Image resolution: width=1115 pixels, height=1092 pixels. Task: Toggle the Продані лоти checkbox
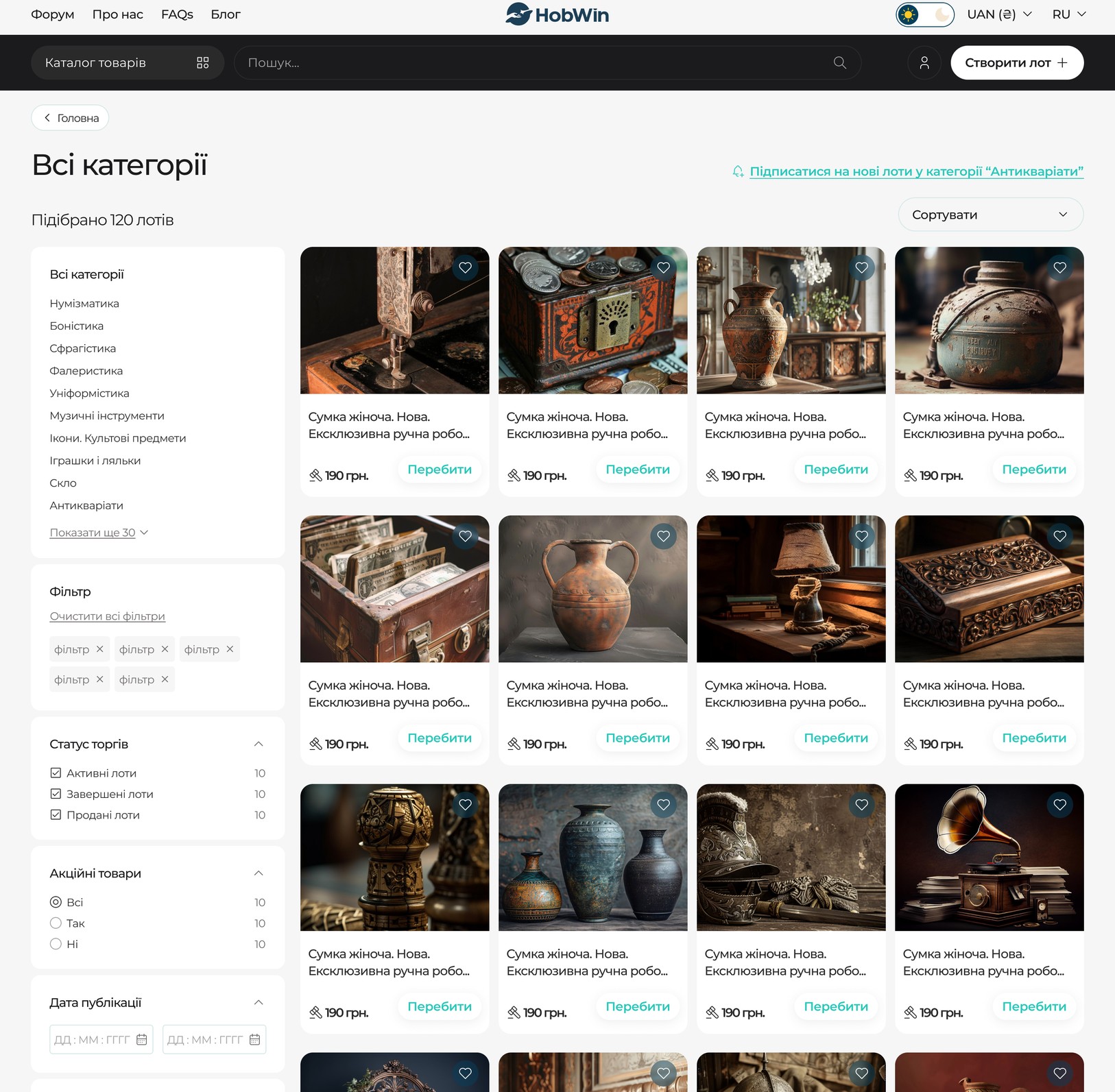[56, 815]
